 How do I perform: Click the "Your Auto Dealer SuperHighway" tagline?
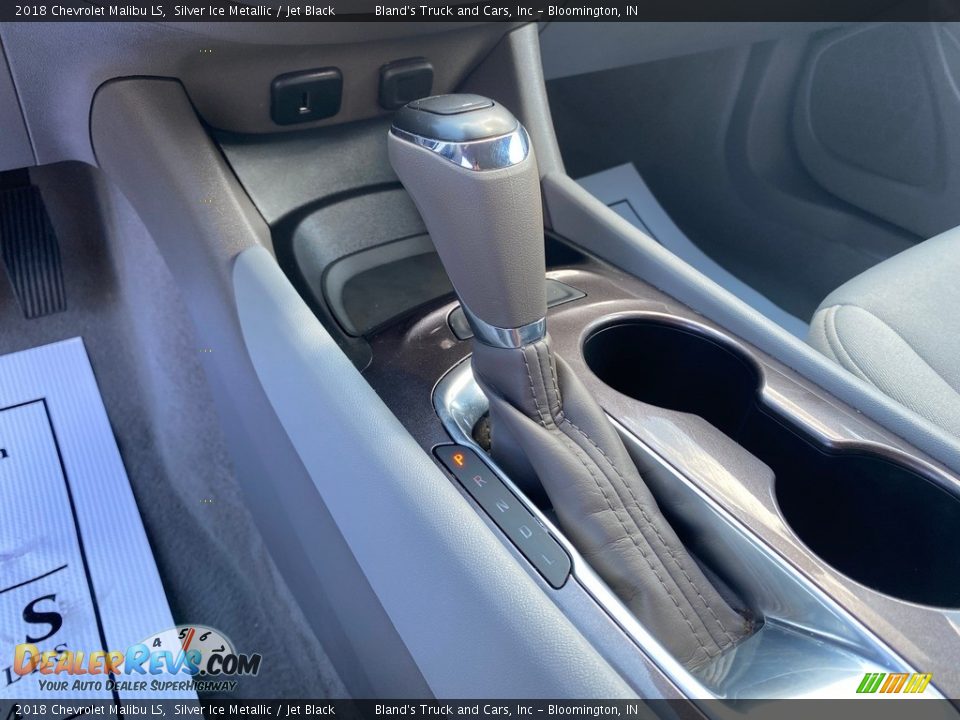137,686
